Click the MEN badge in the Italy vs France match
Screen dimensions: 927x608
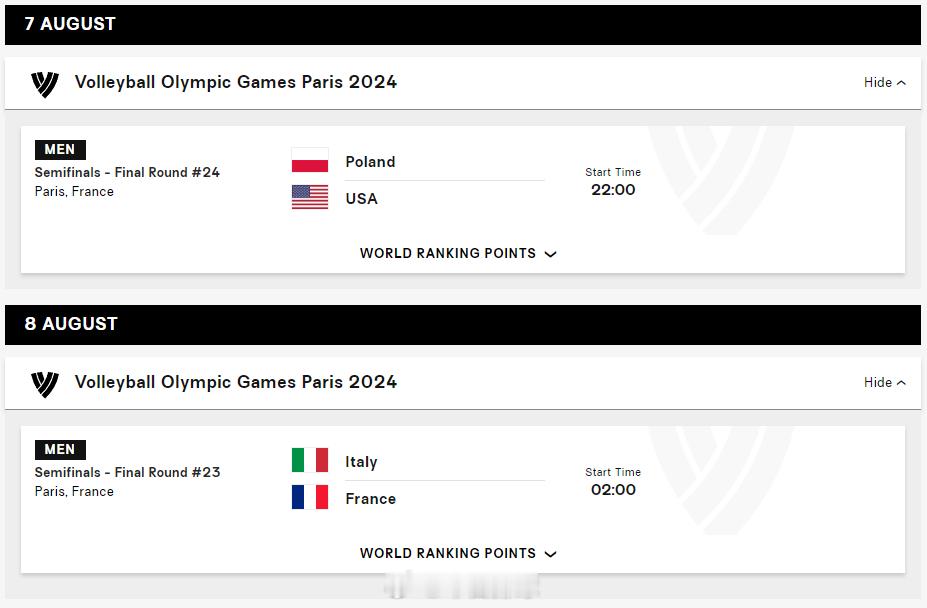click(x=60, y=449)
